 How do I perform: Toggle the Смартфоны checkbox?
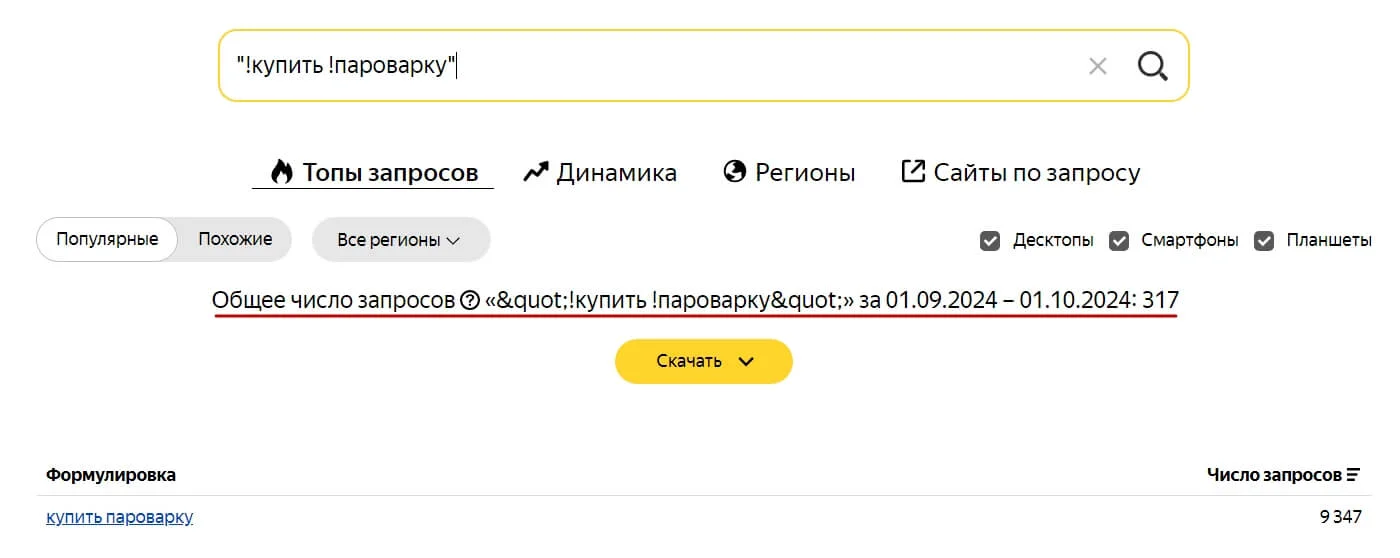pos(1119,240)
